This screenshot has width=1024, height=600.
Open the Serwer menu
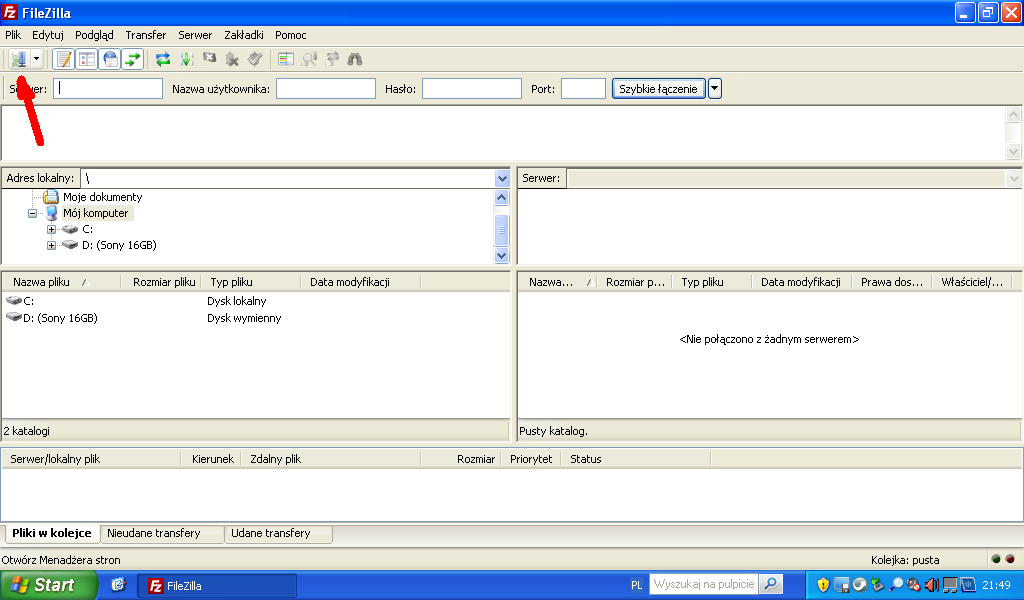click(x=195, y=35)
